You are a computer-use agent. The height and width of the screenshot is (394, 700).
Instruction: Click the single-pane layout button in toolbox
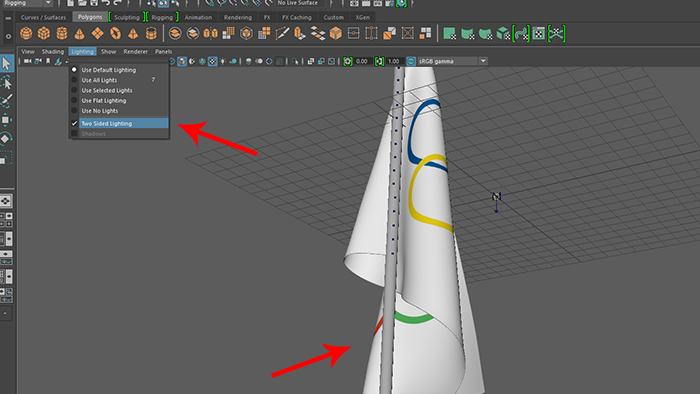(x=6, y=201)
